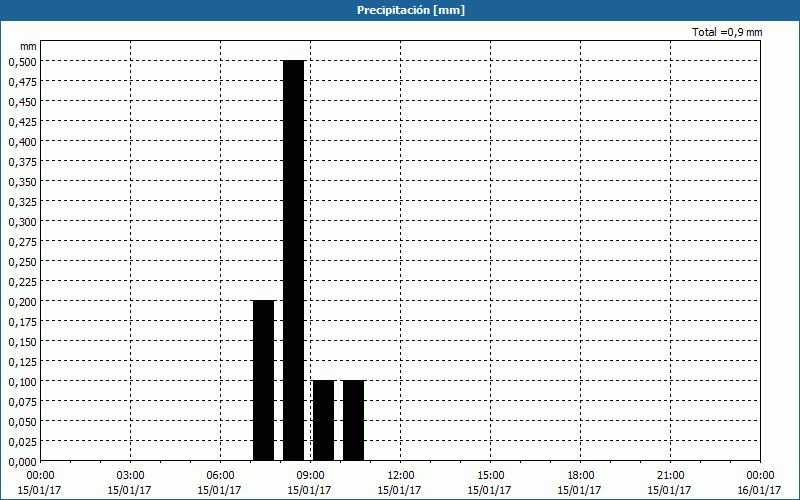Screen dimensions: 800x500
Task: Select the tallest precipitation bar reaching 0,500
Action: (294, 260)
